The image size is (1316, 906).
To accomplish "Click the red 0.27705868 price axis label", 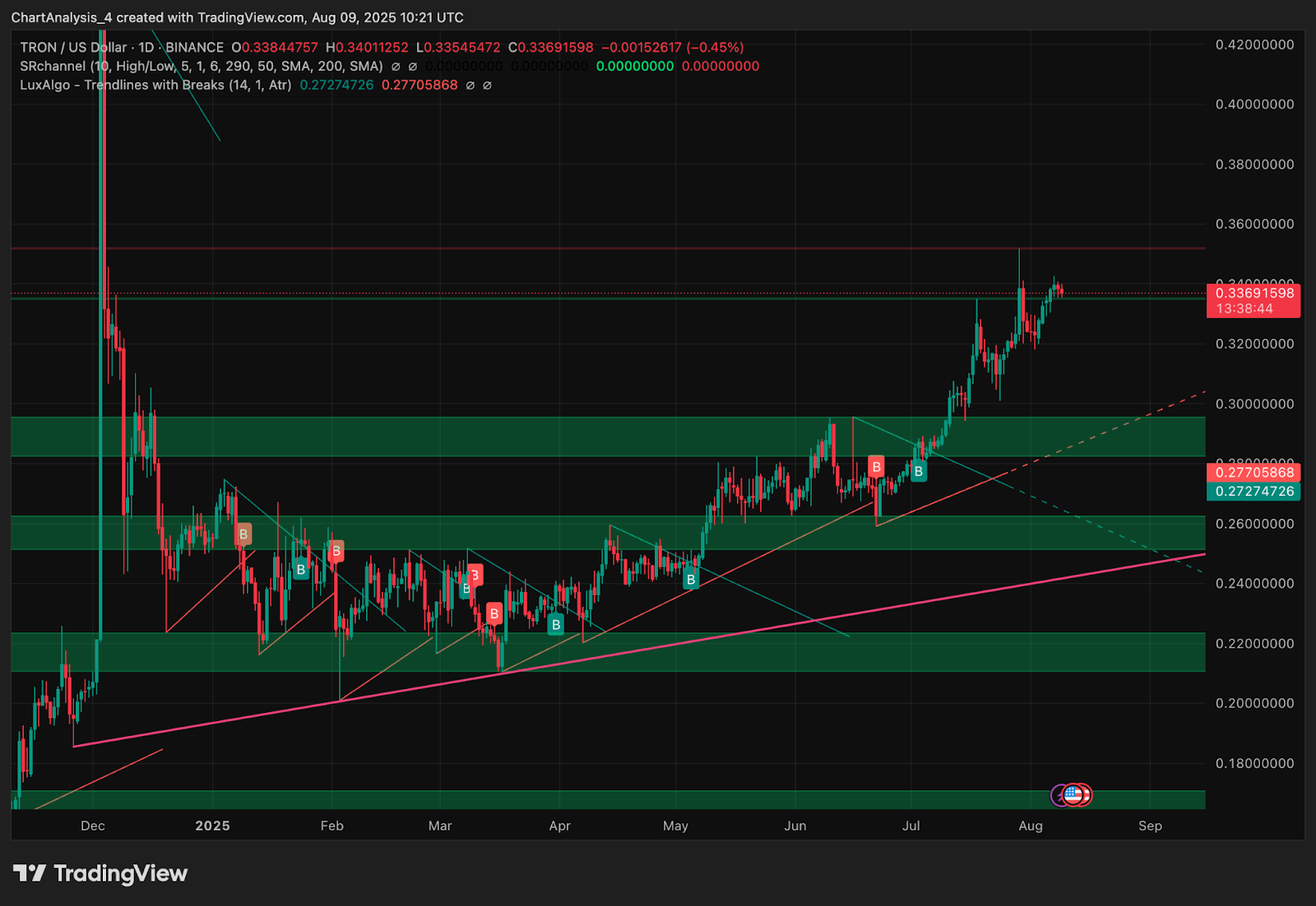I will (x=1253, y=473).
